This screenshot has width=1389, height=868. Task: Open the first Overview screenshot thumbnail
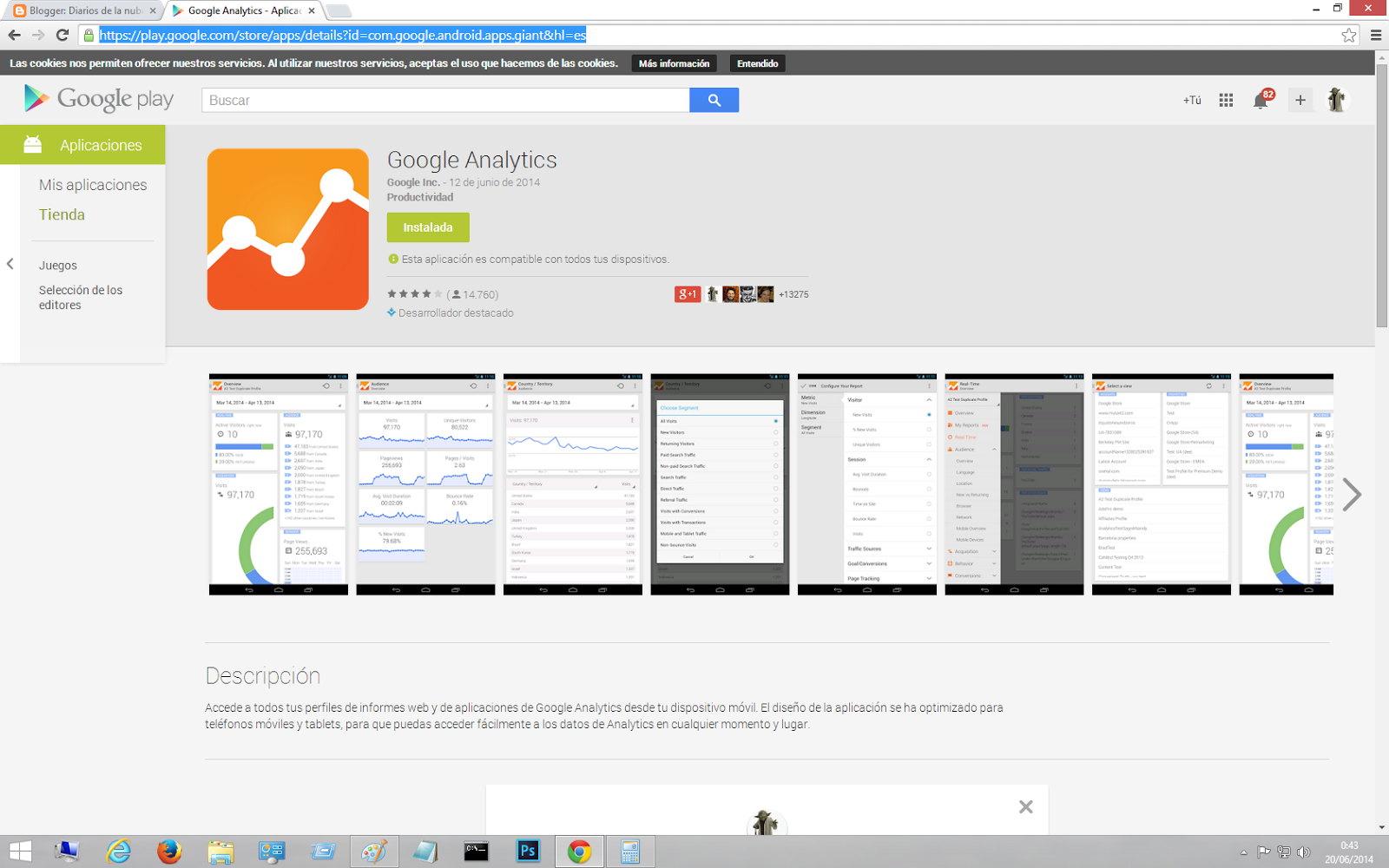click(279, 484)
